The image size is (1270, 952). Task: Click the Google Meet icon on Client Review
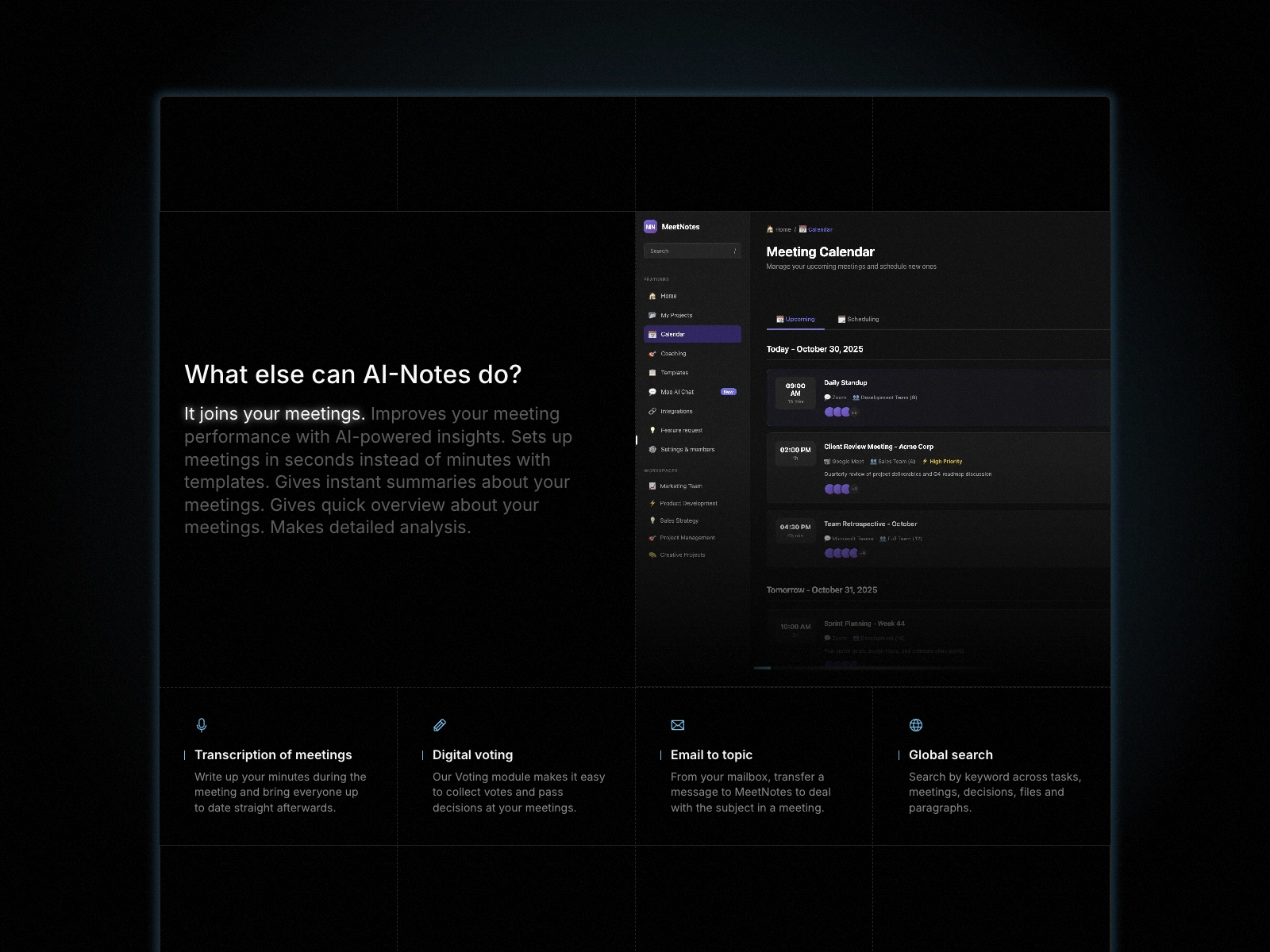coord(827,461)
